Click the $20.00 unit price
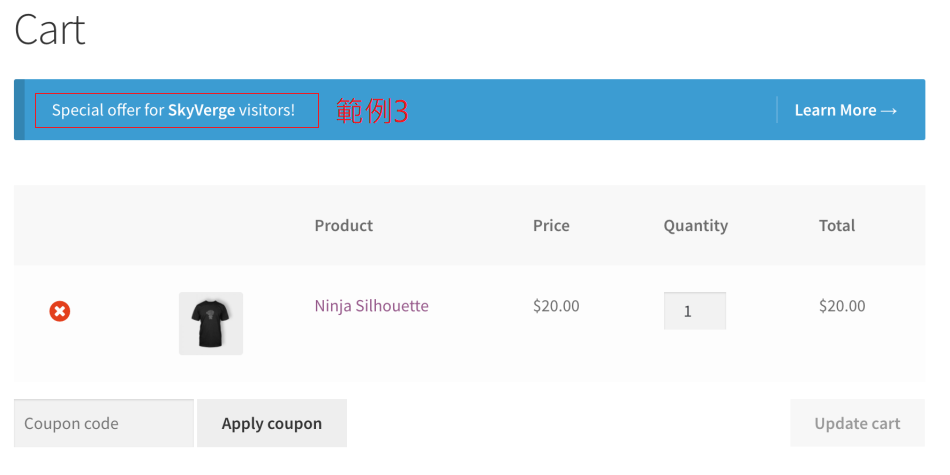 pos(556,306)
